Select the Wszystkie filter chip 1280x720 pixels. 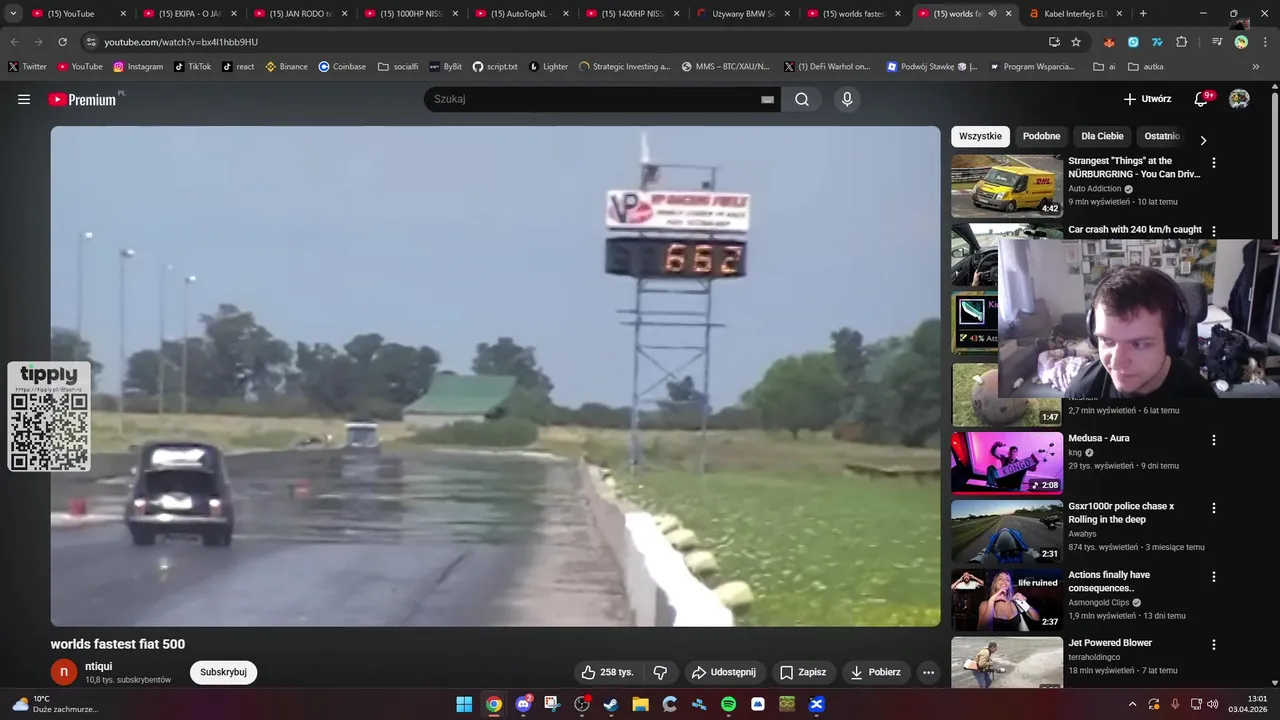pos(980,136)
